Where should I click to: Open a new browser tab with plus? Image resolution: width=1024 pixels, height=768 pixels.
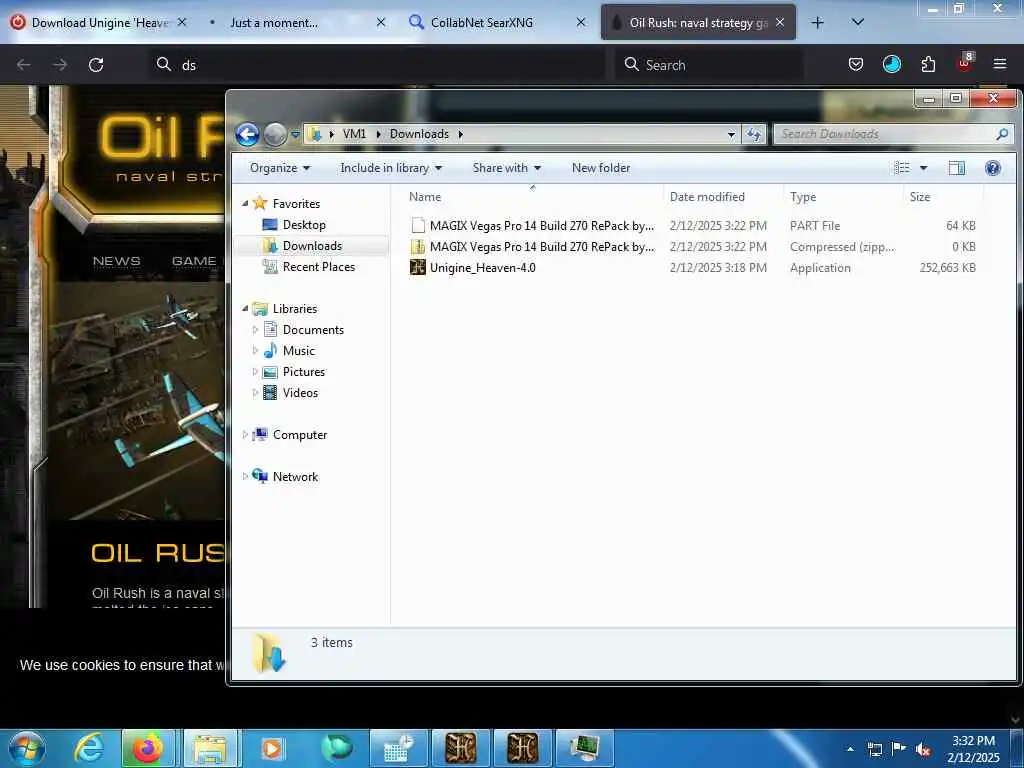coord(817,22)
